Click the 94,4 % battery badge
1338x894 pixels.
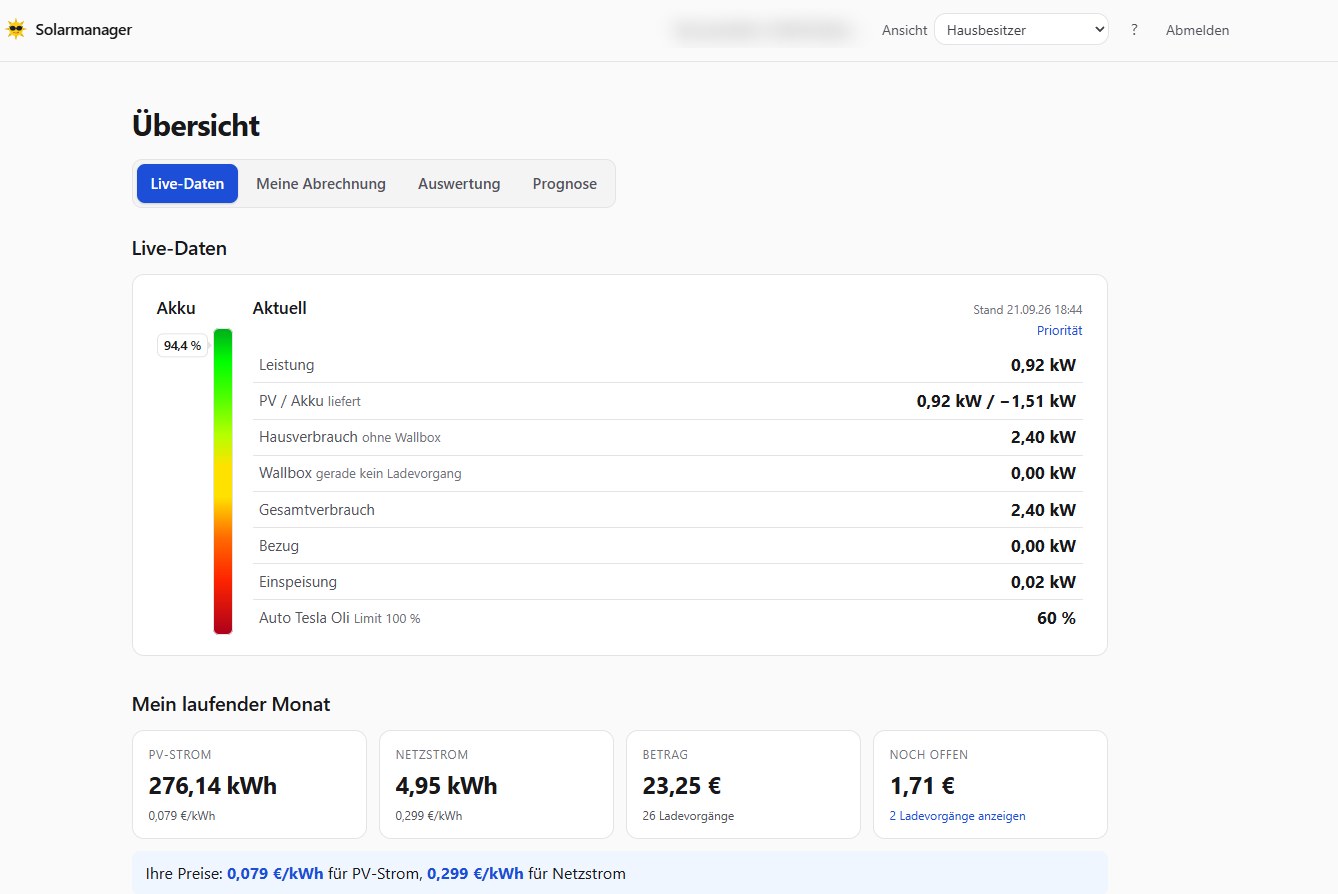click(x=182, y=345)
